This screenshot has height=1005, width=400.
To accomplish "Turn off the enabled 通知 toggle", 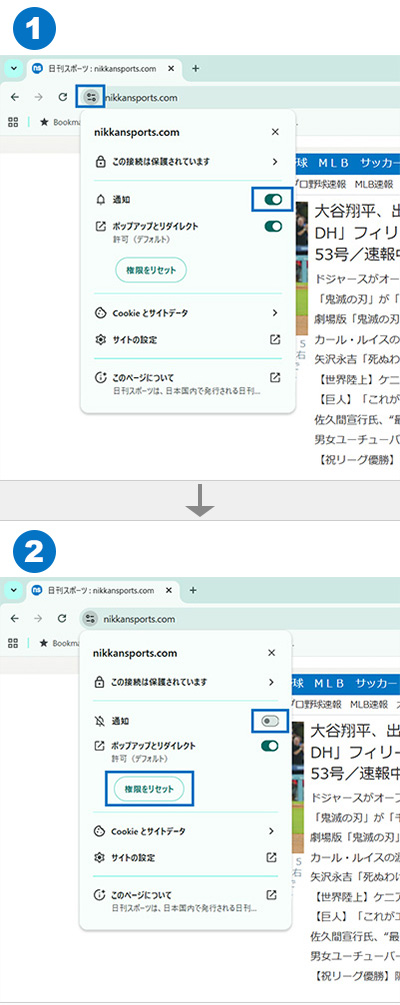I will click(x=272, y=200).
